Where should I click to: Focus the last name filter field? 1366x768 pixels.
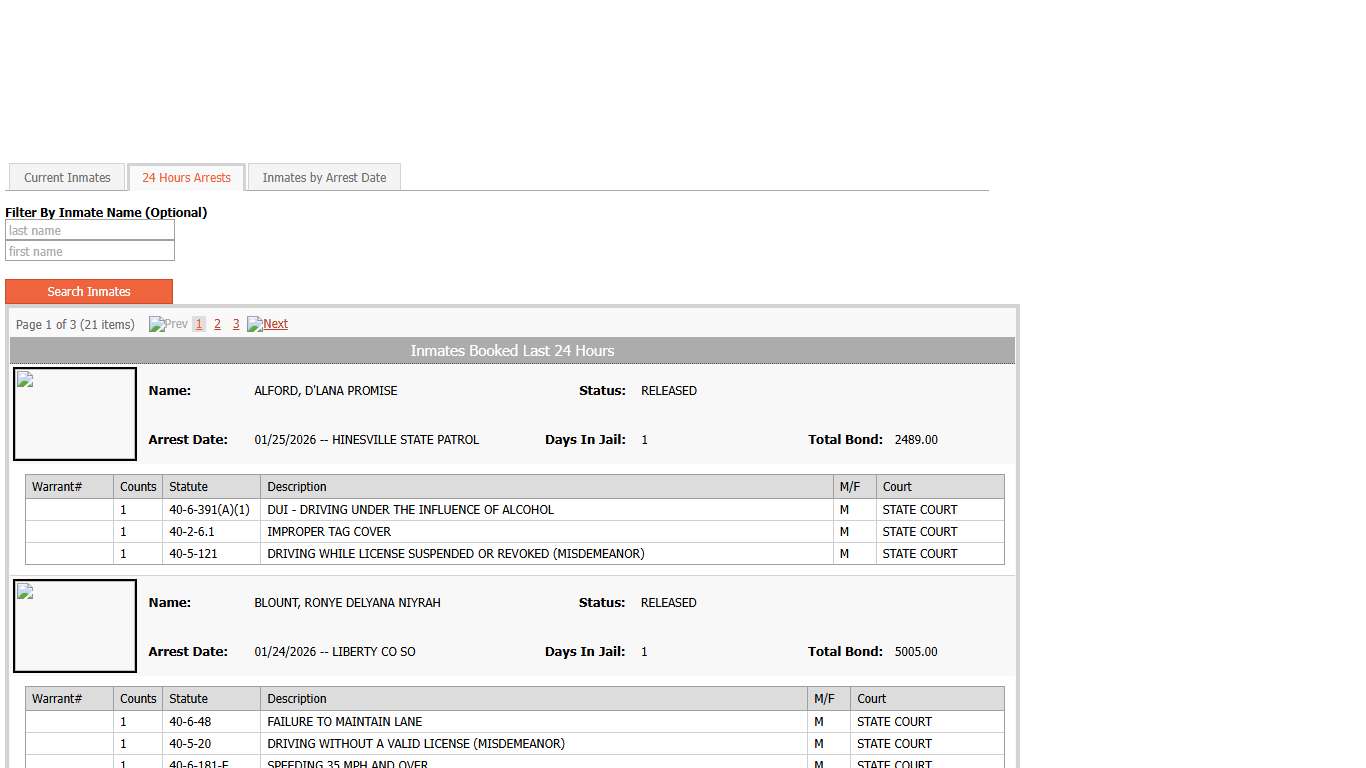[x=90, y=231]
